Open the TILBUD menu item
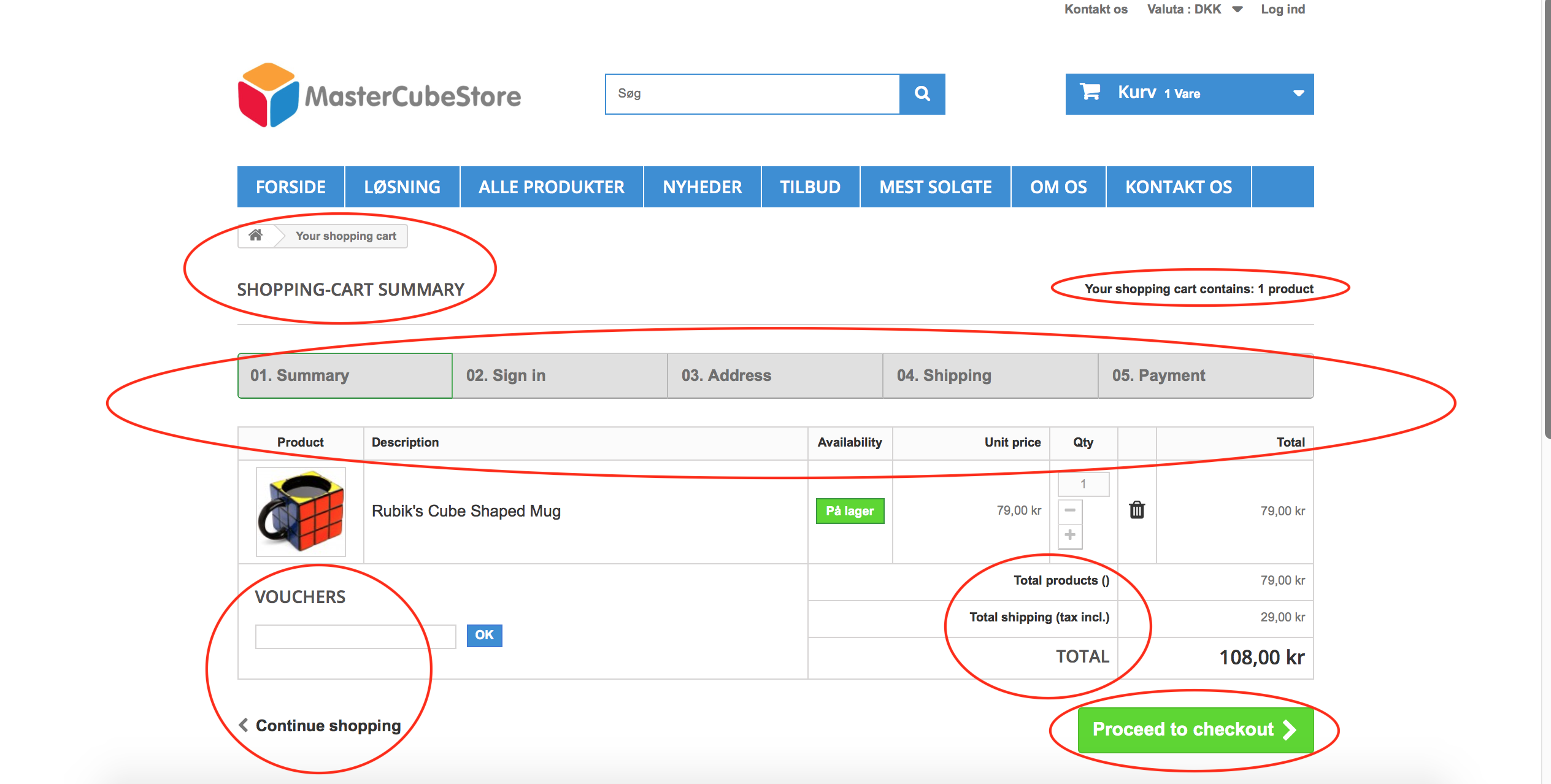Image resolution: width=1551 pixels, height=784 pixels. pyautogui.click(x=810, y=187)
